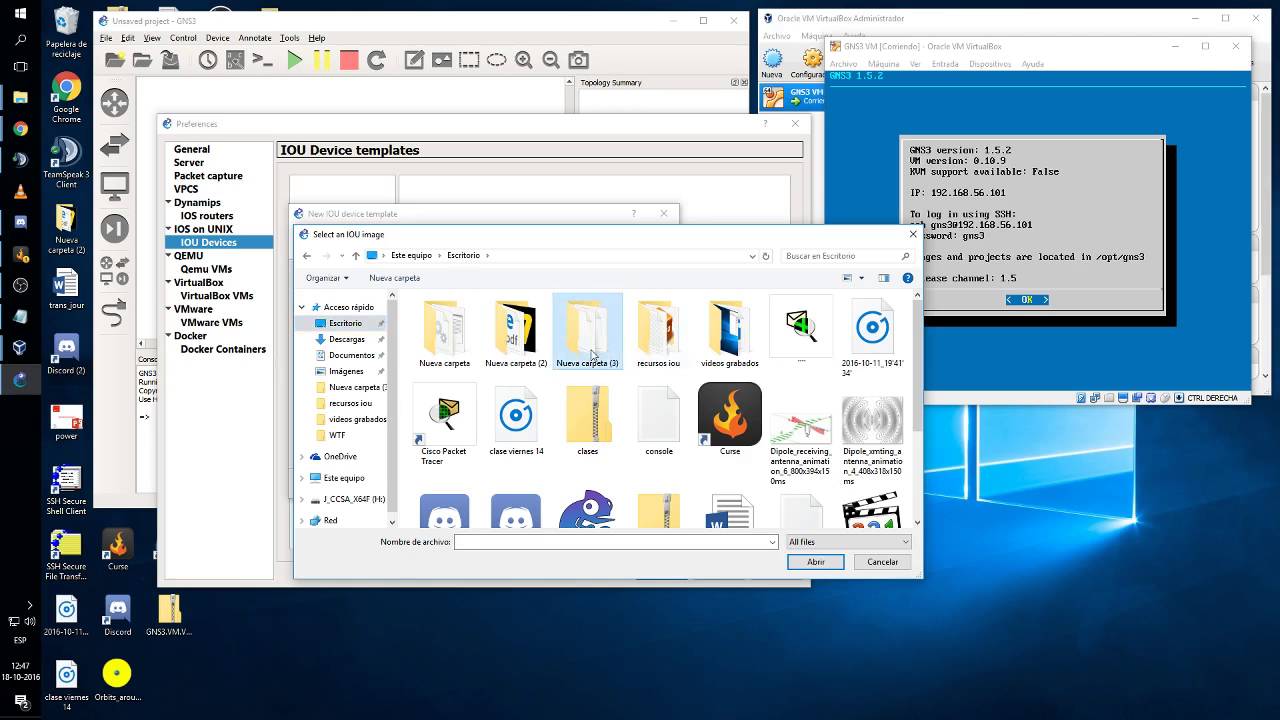Click Nueva carpeta toolbar button
Image resolution: width=1280 pixels, height=720 pixels.
(394, 278)
